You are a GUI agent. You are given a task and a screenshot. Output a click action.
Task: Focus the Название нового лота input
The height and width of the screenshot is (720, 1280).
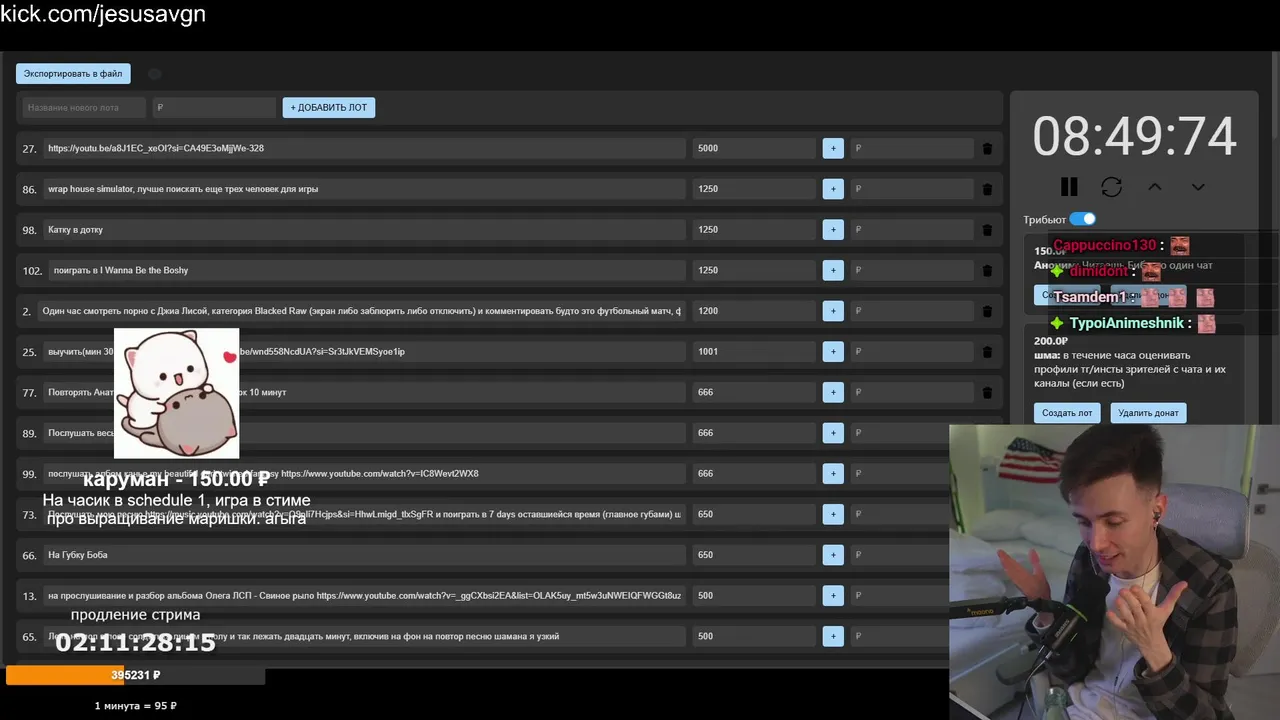click(84, 107)
